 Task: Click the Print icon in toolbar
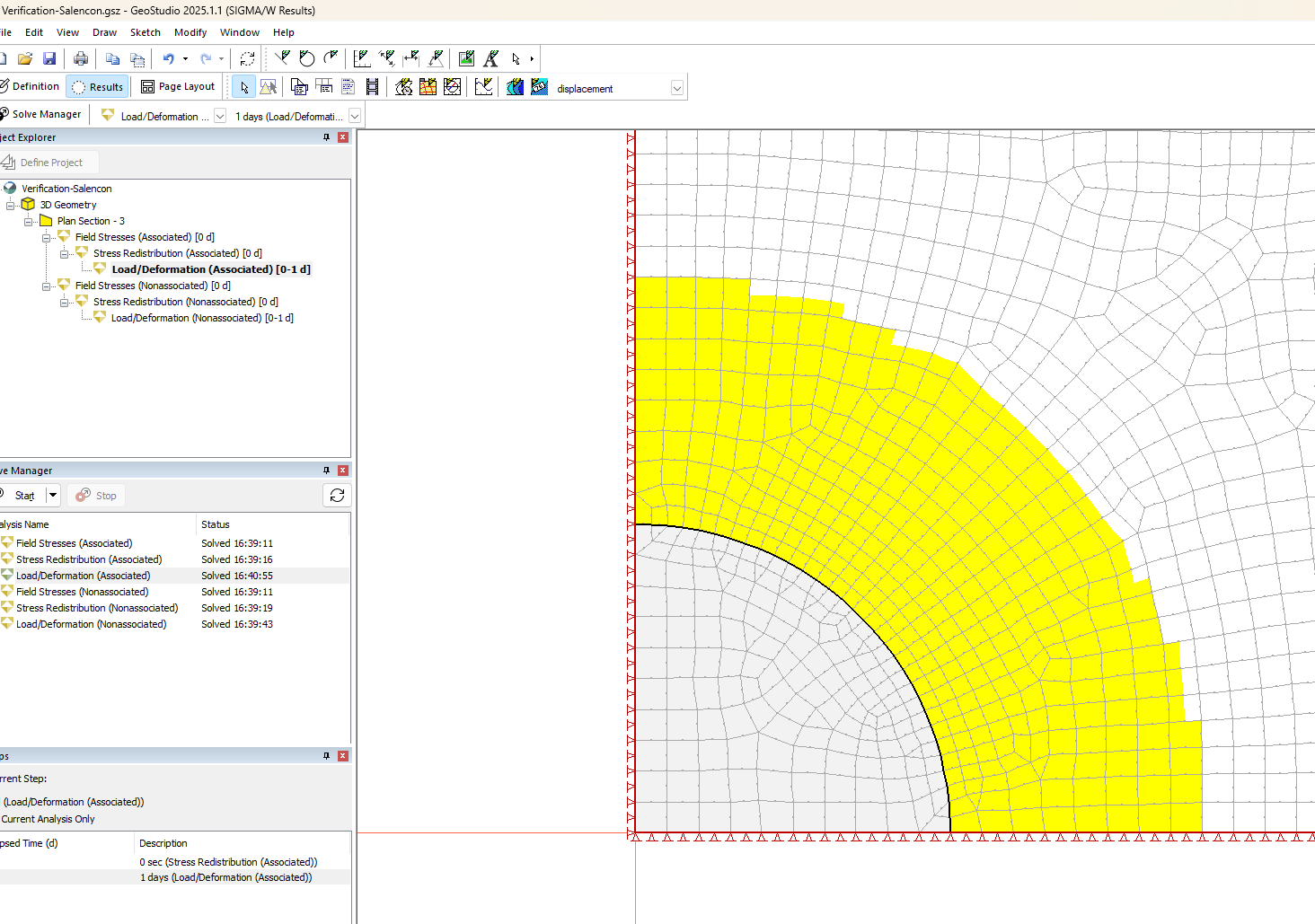81,59
